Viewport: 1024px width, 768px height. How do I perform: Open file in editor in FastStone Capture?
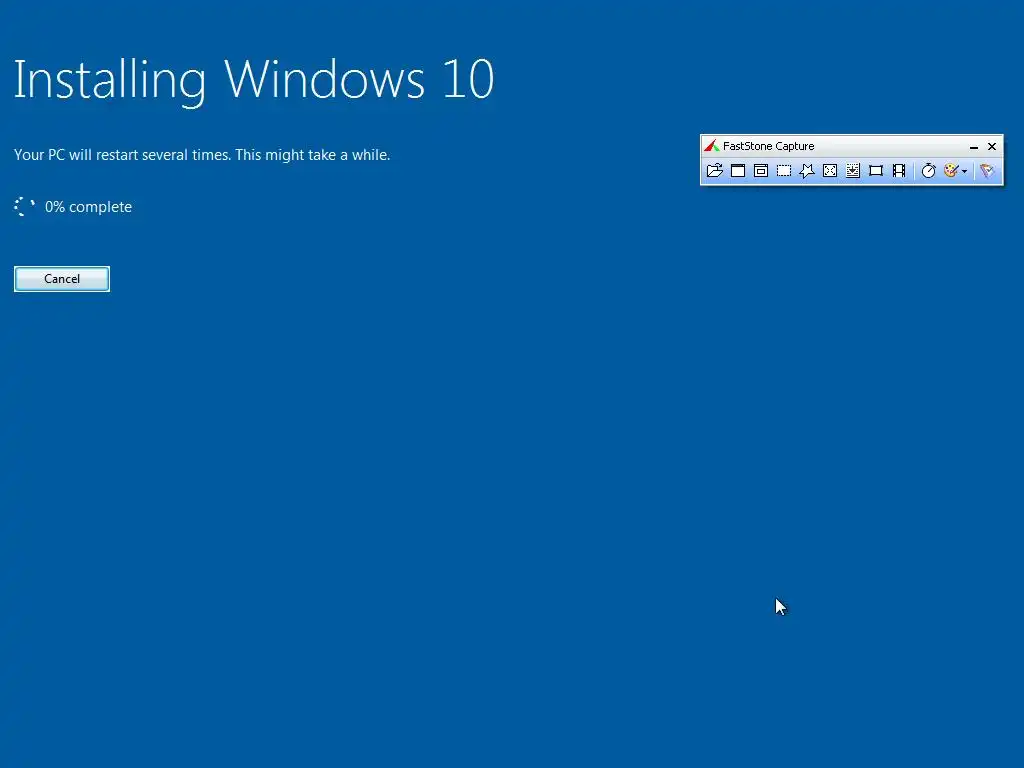pos(714,170)
